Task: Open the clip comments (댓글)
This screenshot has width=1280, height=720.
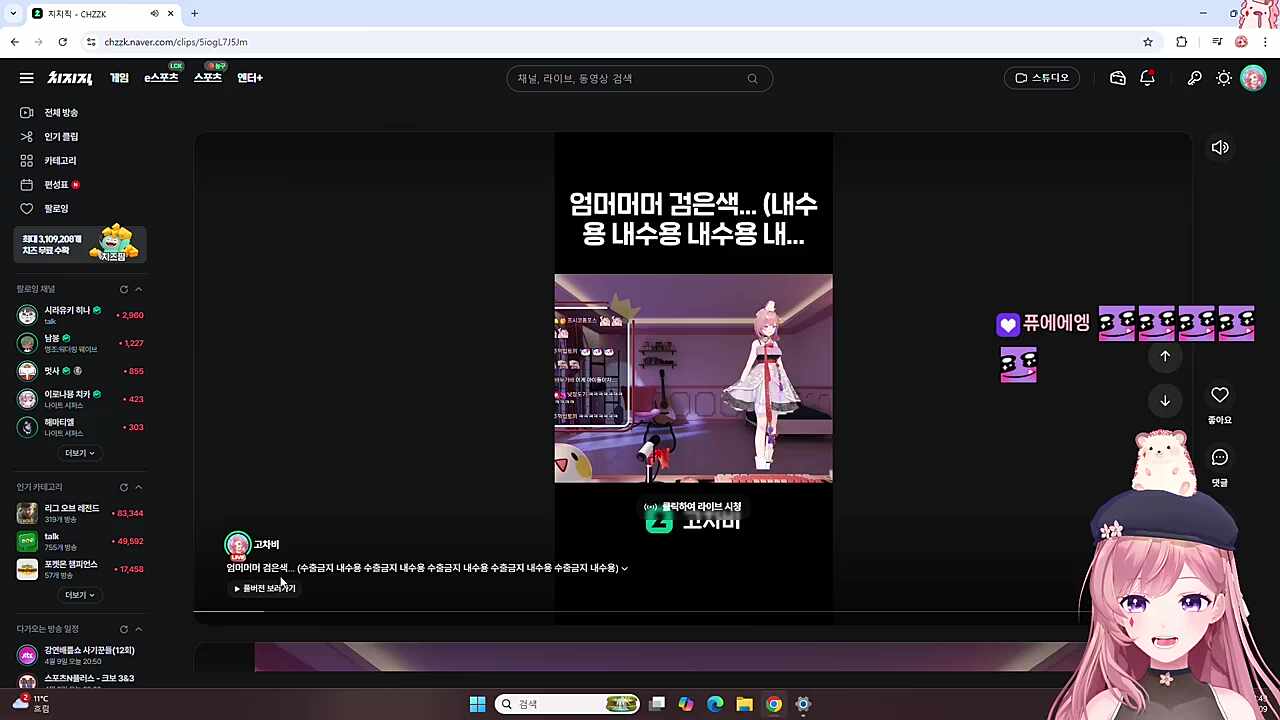Action: click(1220, 458)
